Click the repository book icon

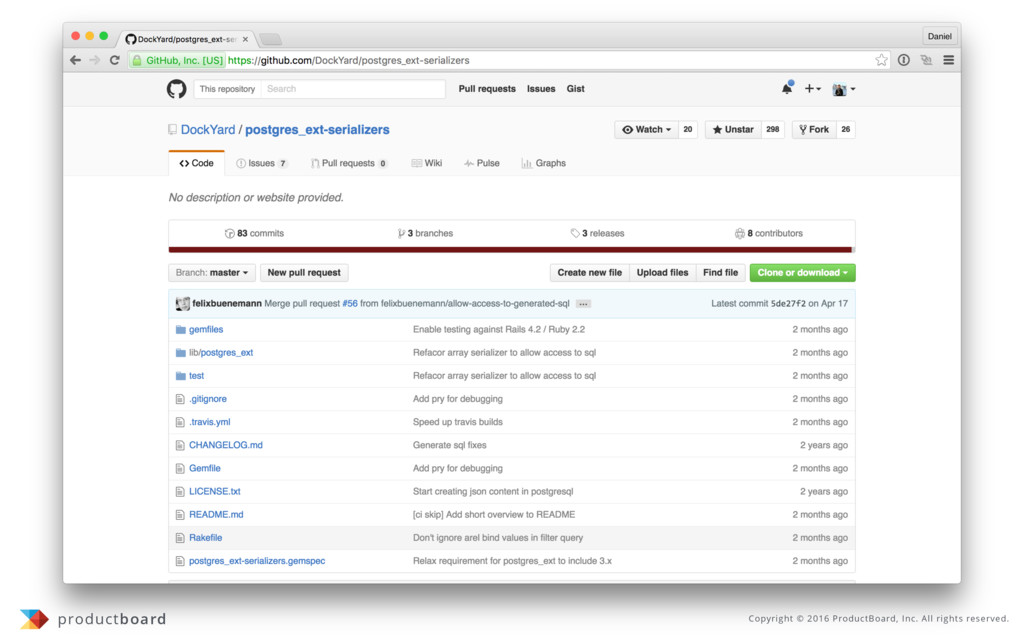click(172, 129)
